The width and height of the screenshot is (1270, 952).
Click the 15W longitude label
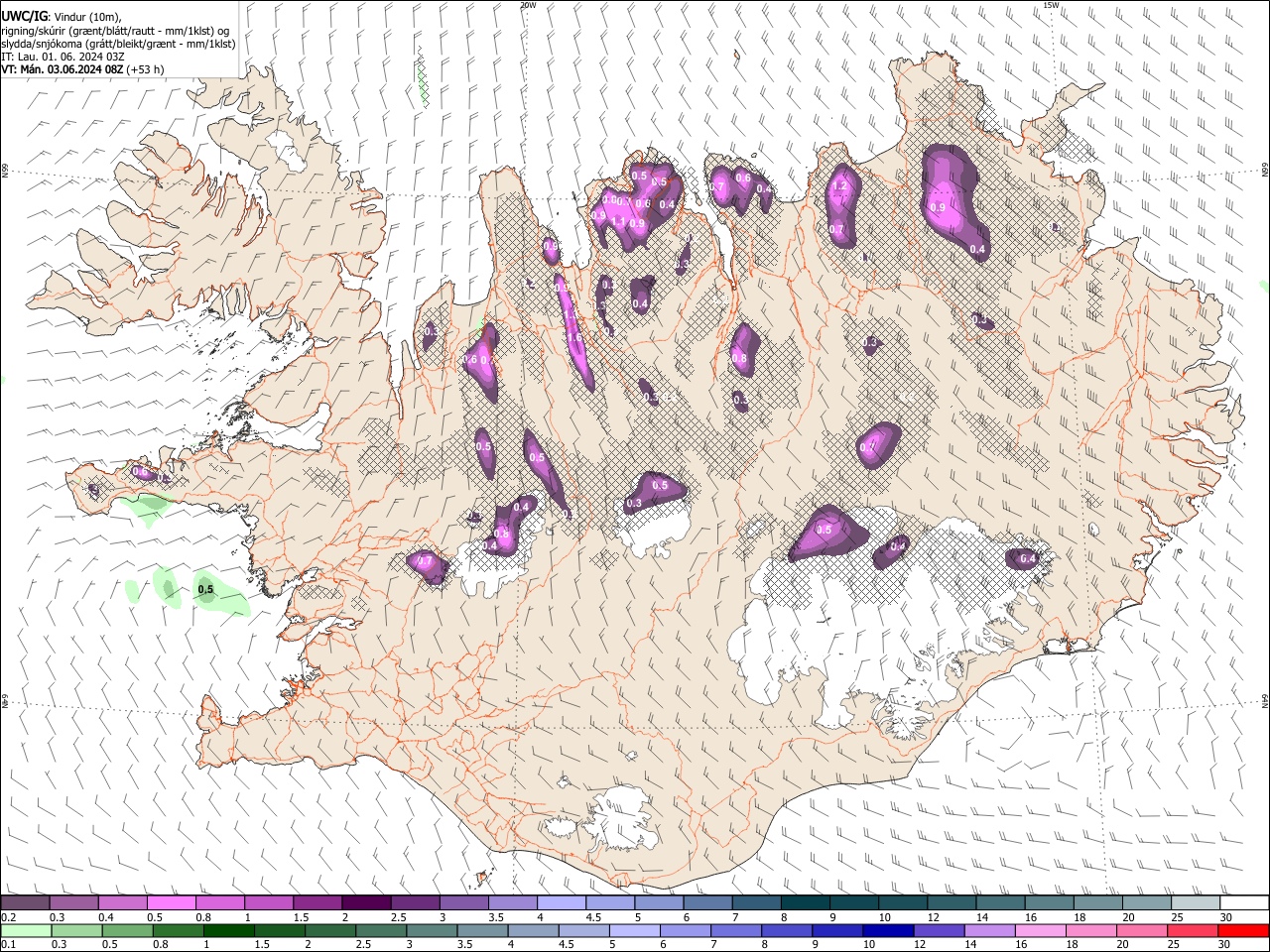coord(1051,5)
